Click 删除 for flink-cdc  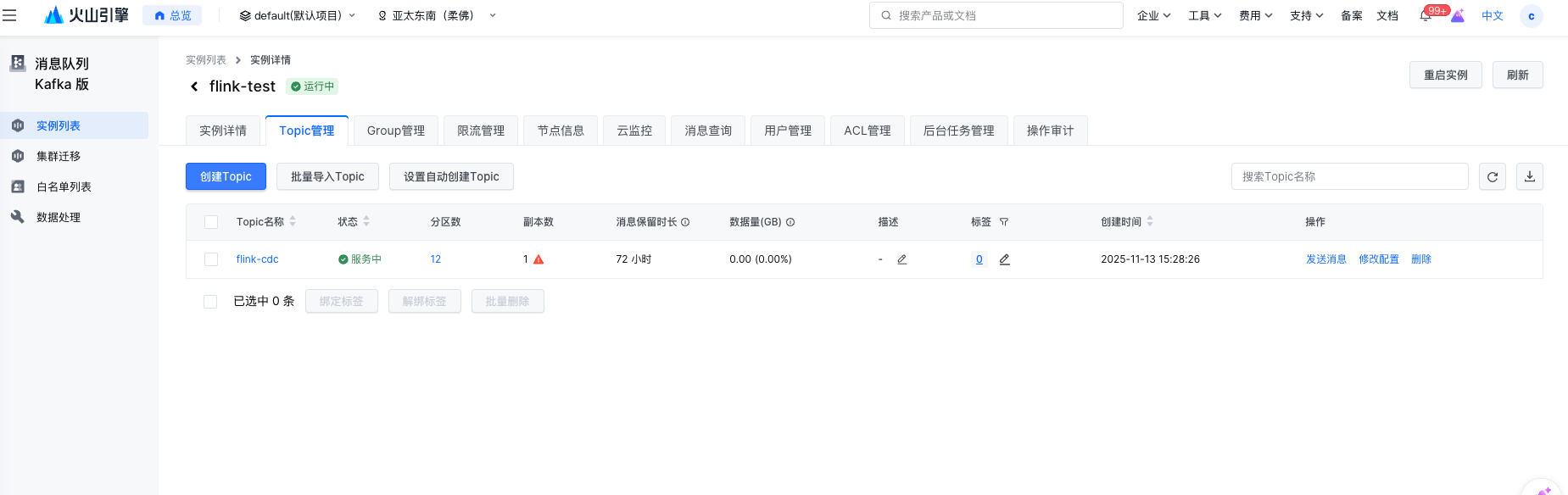(1421, 259)
